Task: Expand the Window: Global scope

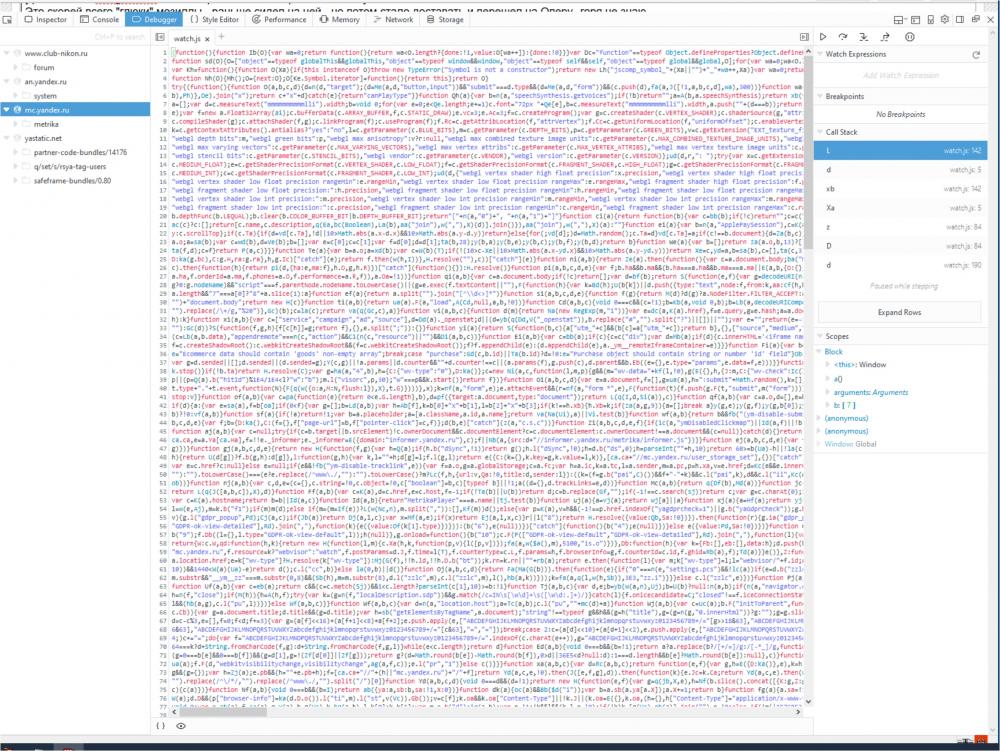Action: click(x=820, y=444)
